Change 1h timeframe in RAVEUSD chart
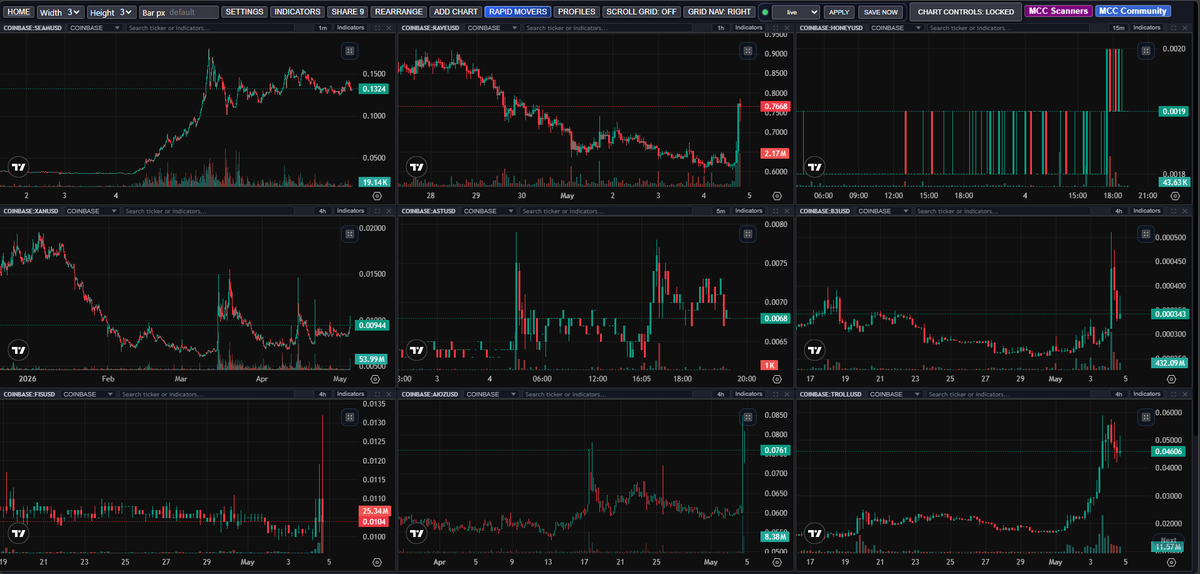1200x574 pixels. tap(720, 28)
